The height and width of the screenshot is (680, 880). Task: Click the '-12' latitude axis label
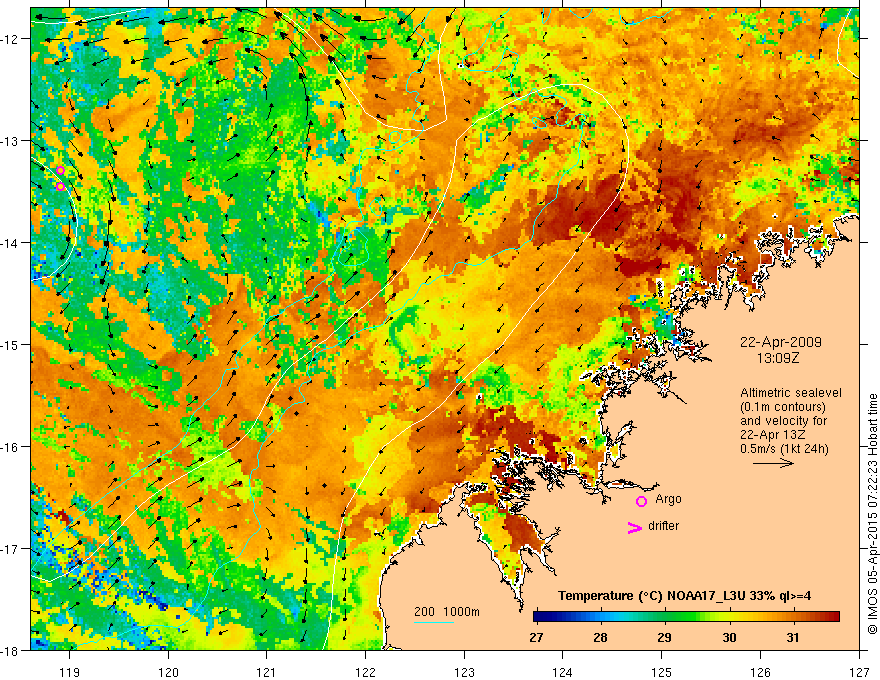[x=11, y=39]
